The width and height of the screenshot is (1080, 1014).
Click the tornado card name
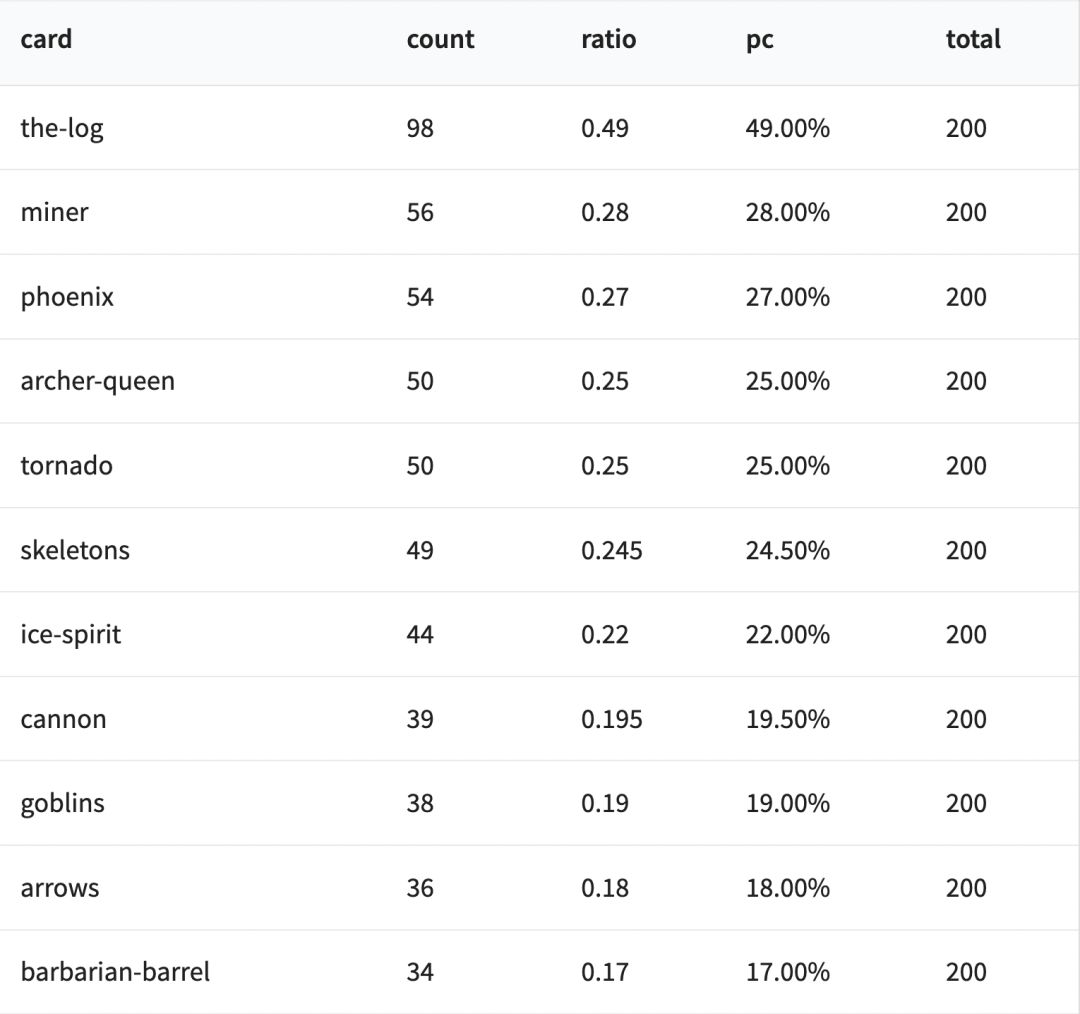66,465
